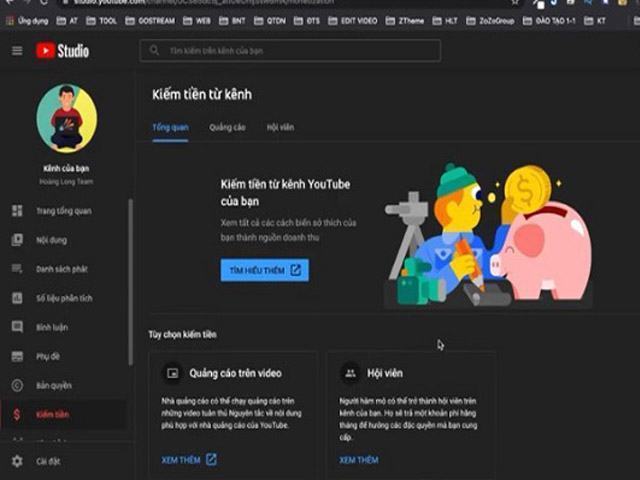Click the piggy bank illustration
This screenshot has width=640, height=480.
tap(542, 251)
